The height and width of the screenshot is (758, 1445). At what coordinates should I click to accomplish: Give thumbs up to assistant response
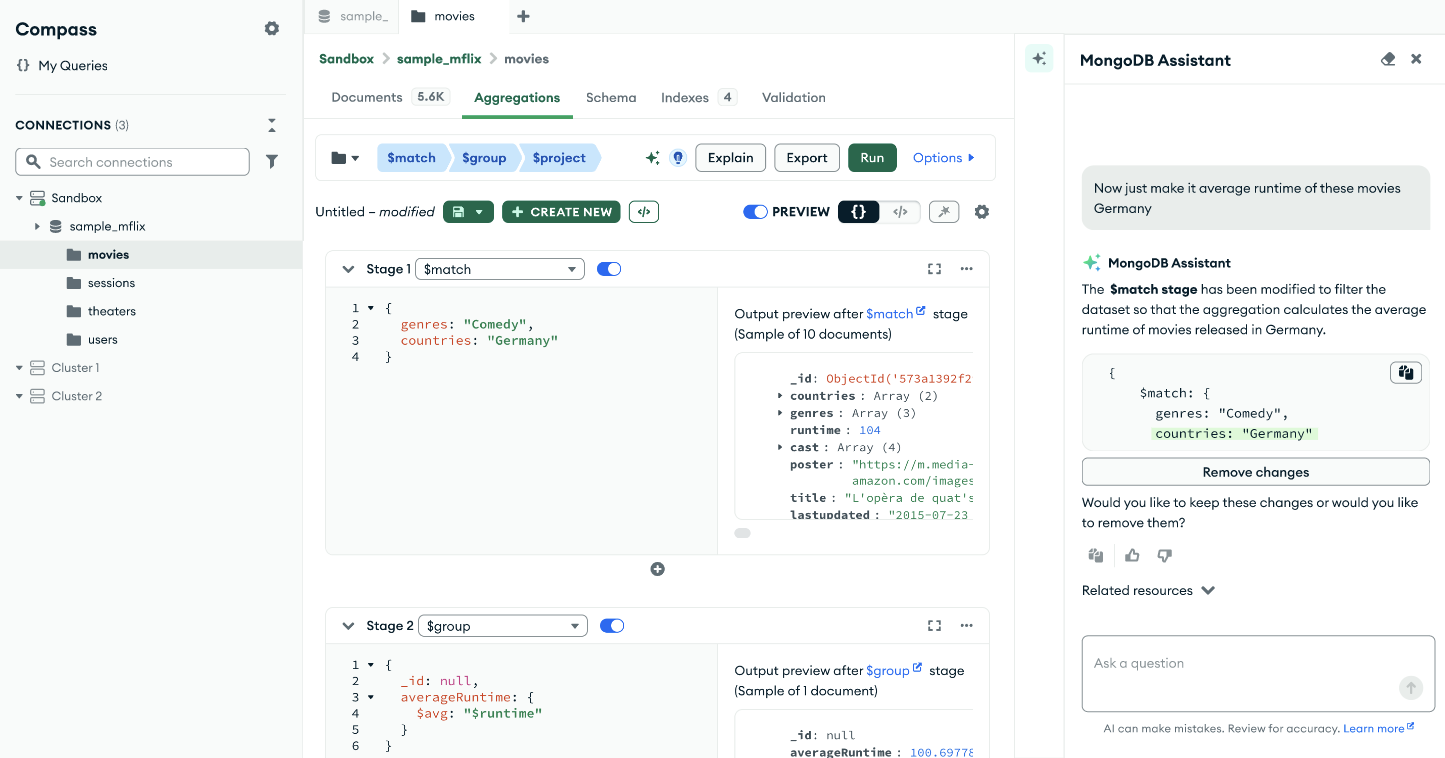[x=1132, y=556]
